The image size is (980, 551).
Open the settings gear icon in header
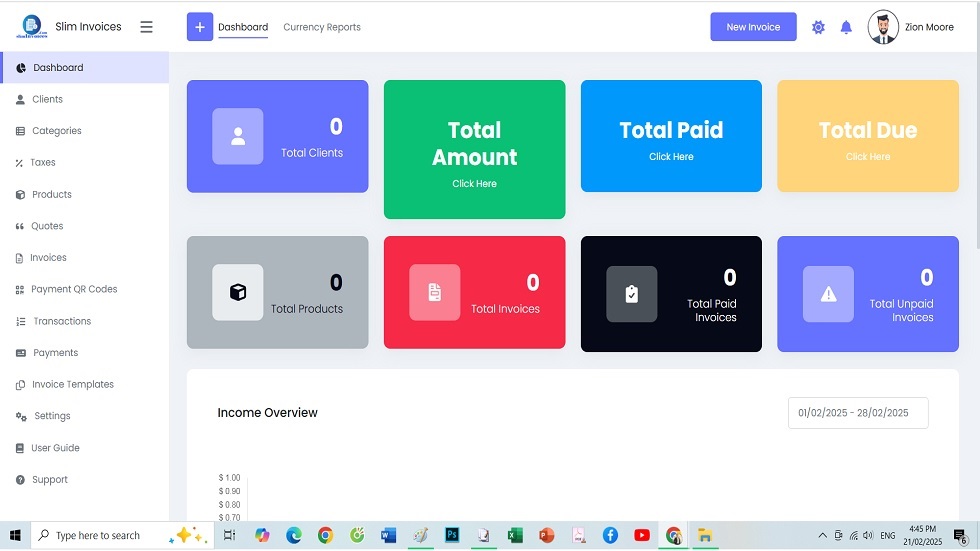pos(818,28)
